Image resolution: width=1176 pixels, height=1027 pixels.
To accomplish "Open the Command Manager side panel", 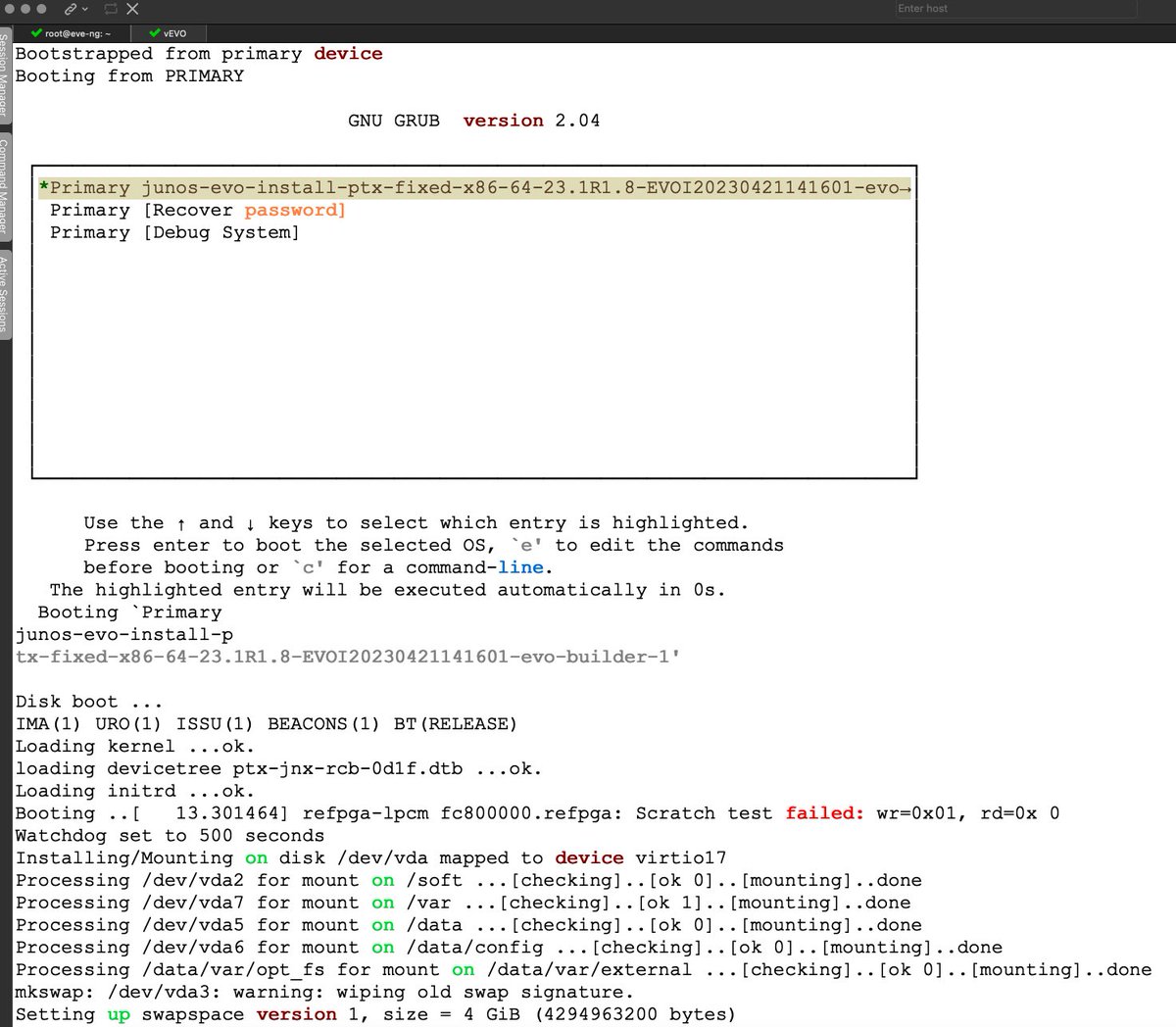I will coord(4,185).
